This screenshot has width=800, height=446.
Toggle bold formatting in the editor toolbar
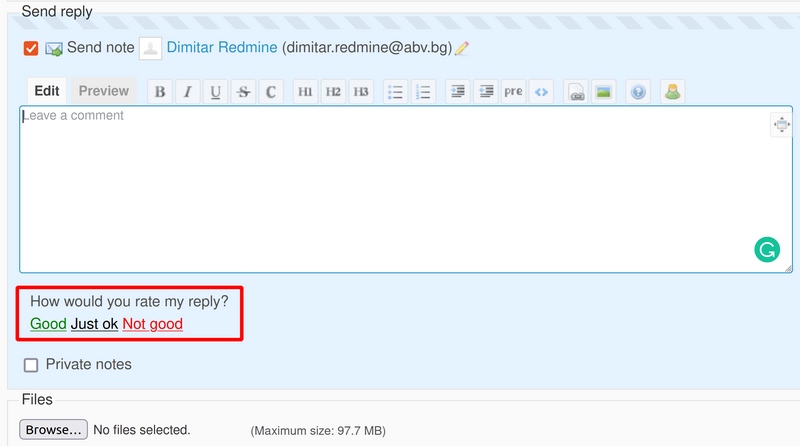point(159,92)
